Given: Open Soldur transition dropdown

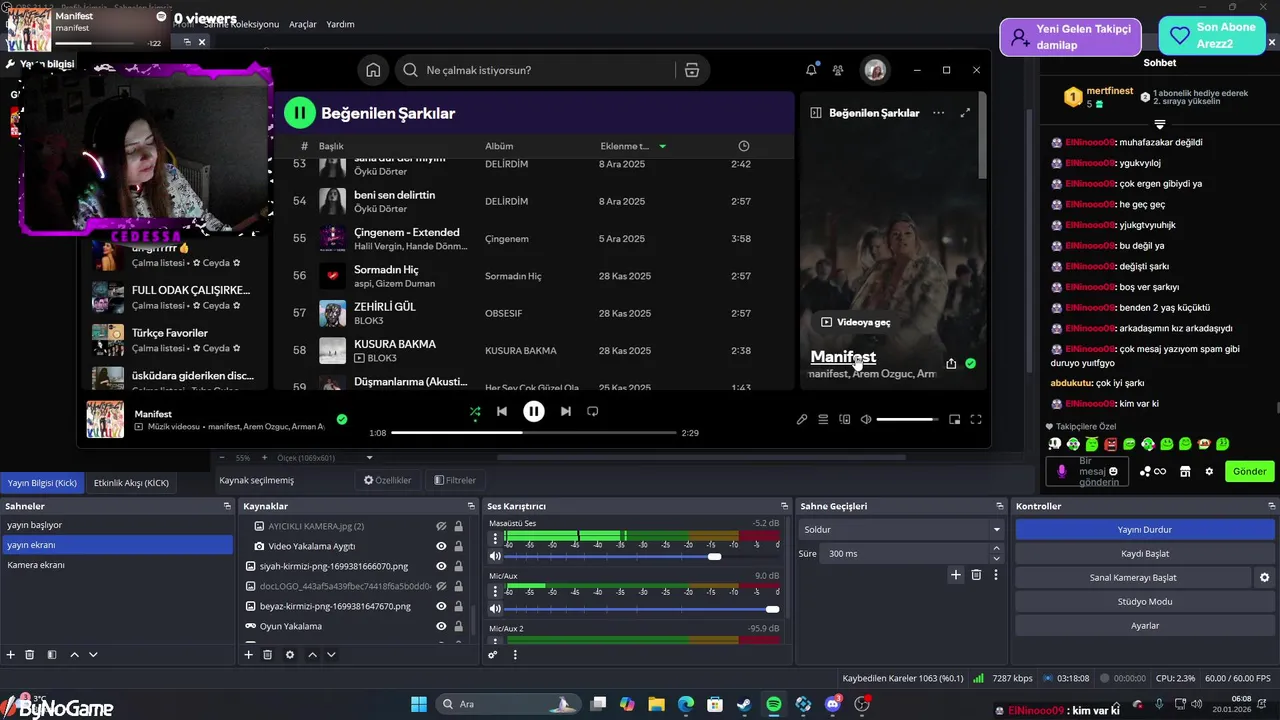Looking at the screenshot, I should 901,529.
